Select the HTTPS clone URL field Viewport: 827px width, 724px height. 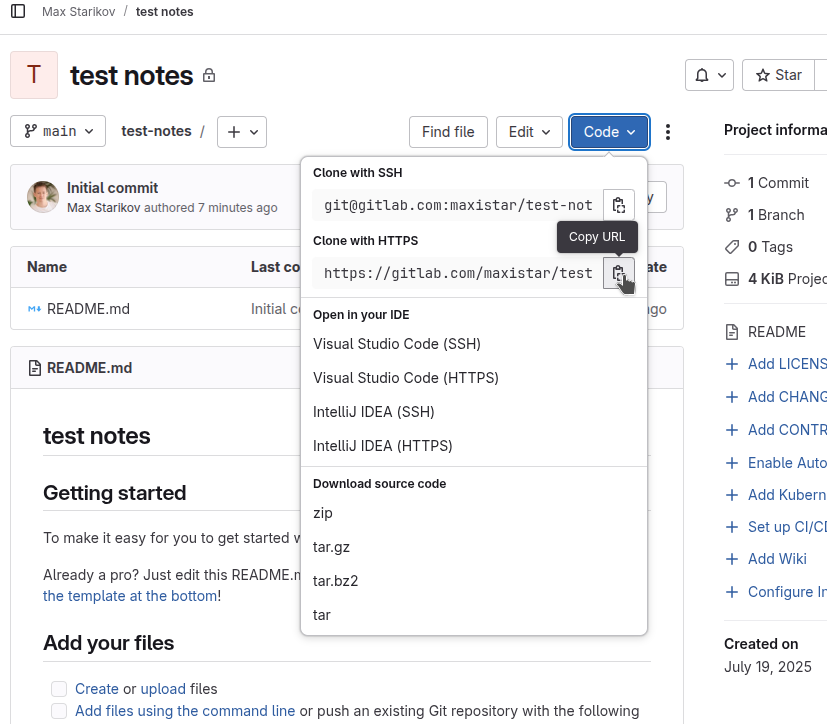pos(458,273)
